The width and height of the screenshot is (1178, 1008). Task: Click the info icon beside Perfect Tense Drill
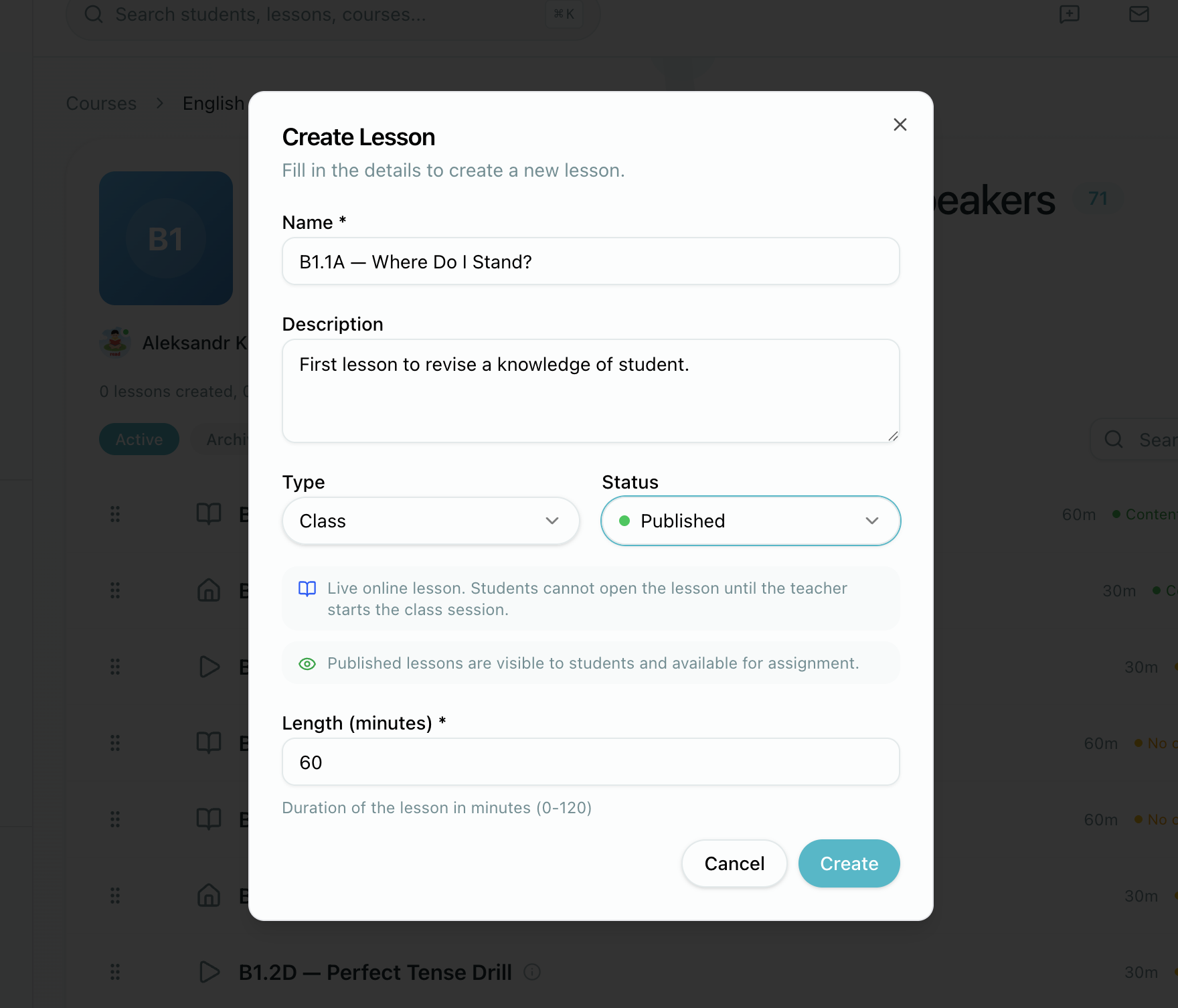(532, 972)
